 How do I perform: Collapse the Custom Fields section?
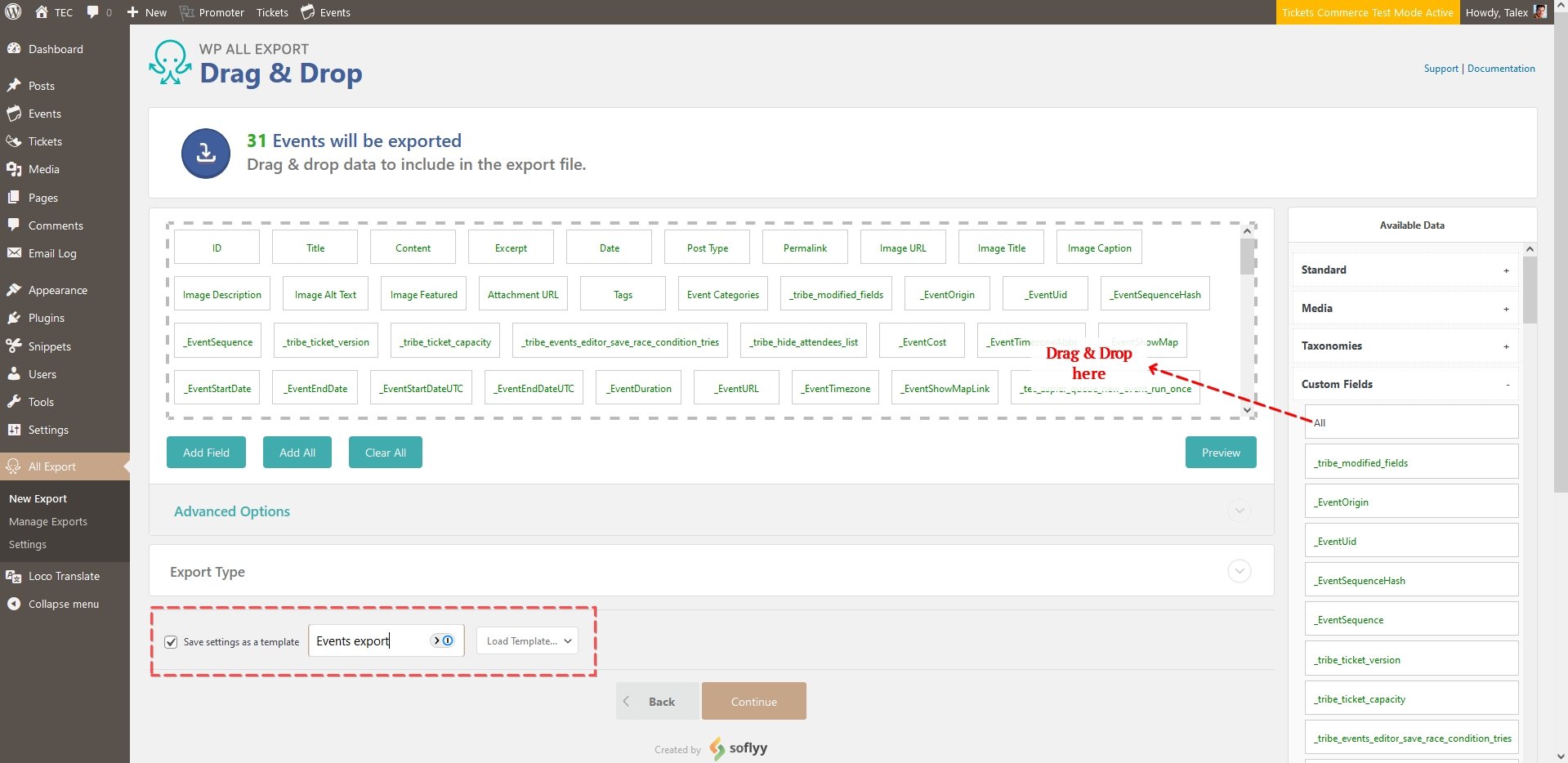pyautogui.click(x=1507, y=385)
